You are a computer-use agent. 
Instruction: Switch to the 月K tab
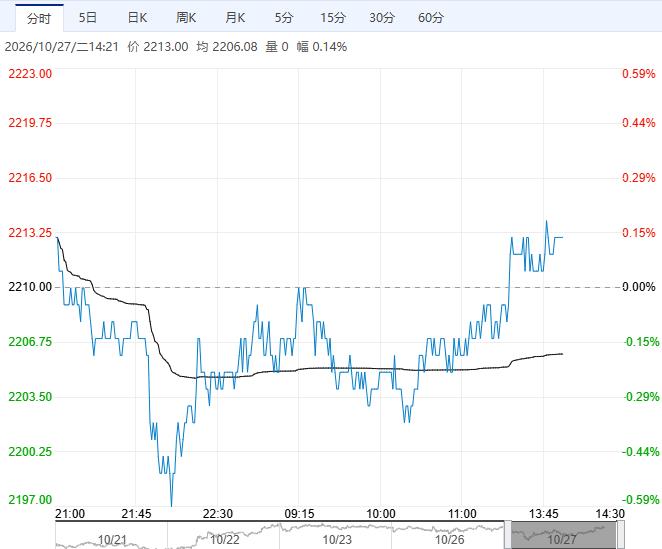pos(235,18)
